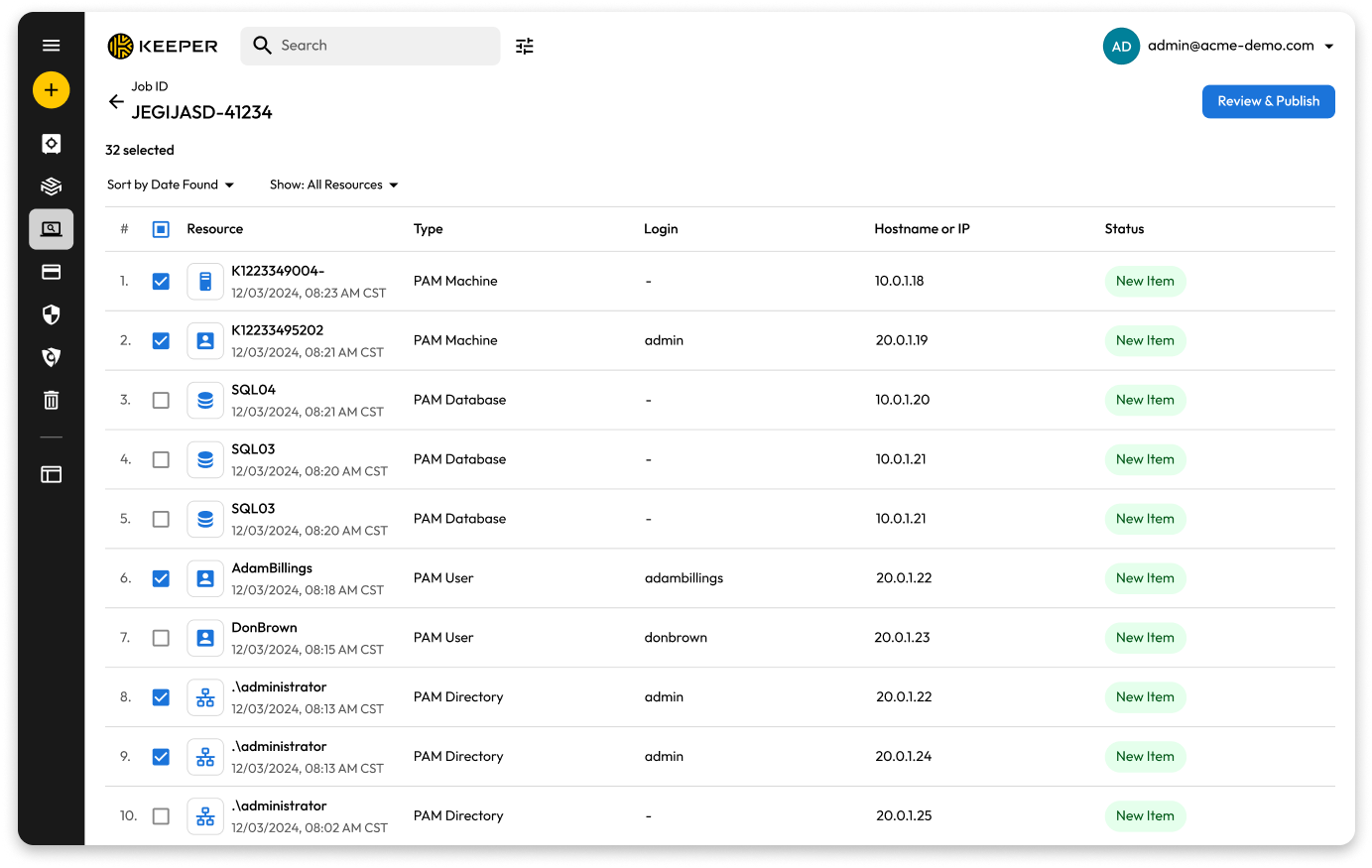Click the AdamBillings resource name
Screen dimensions: 1372x868
[272, 568]
